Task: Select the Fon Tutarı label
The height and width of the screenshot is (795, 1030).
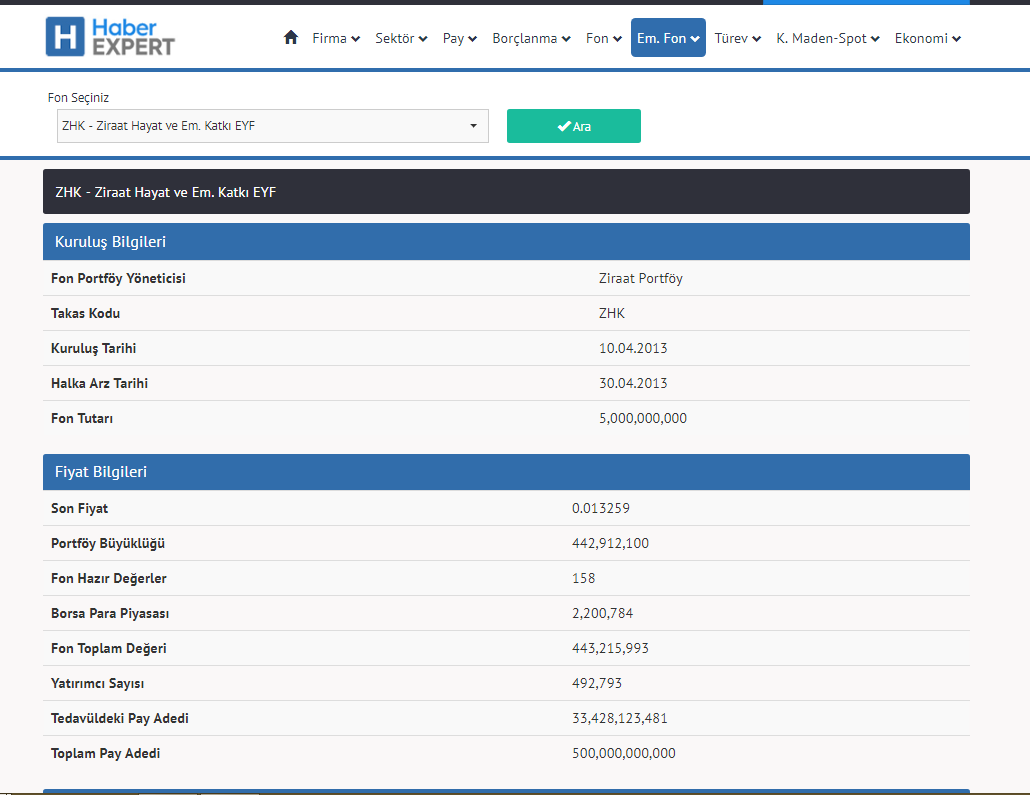Action: point(82,418)
